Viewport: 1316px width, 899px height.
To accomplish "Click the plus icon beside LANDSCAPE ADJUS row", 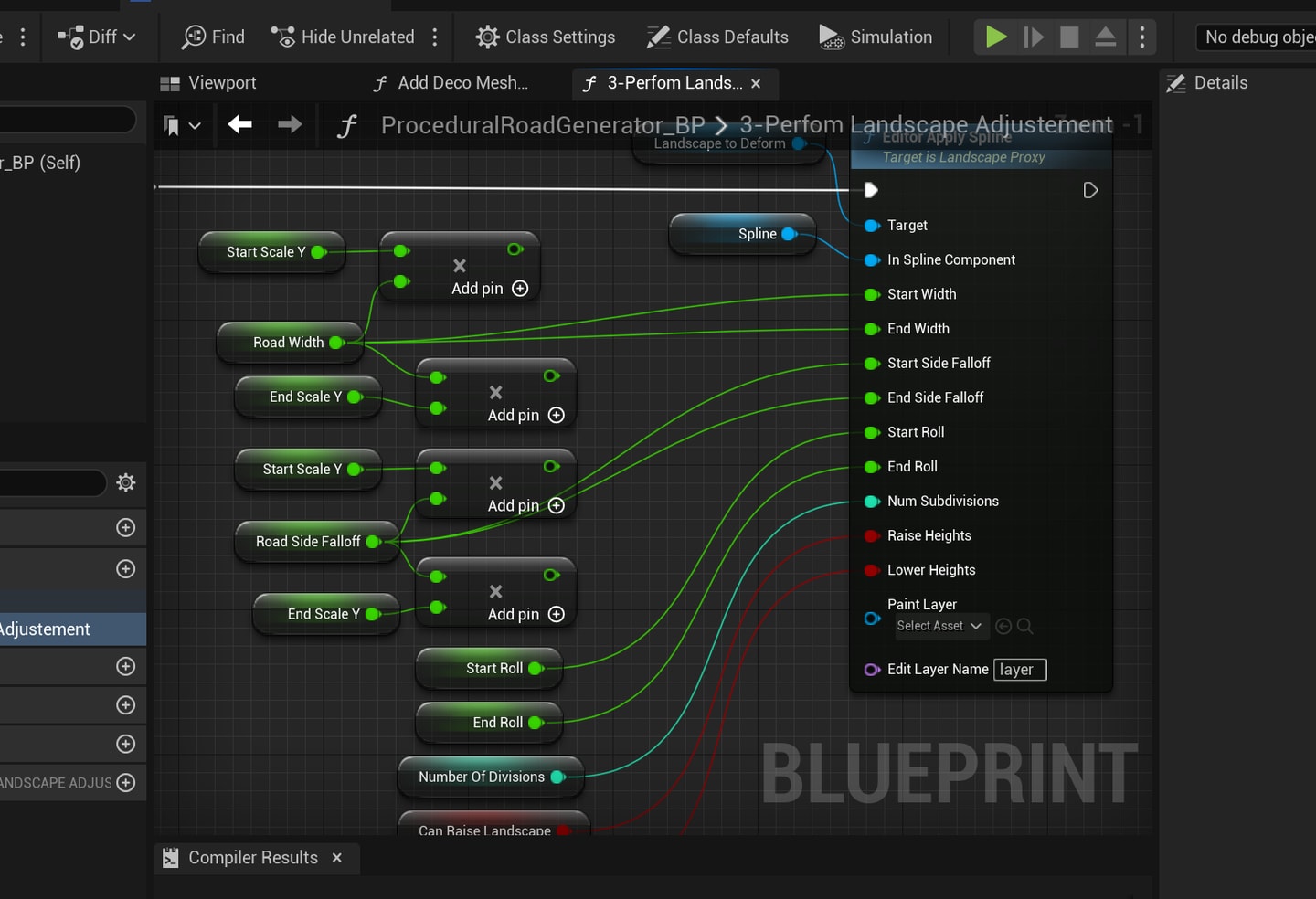I will (126, 783).
